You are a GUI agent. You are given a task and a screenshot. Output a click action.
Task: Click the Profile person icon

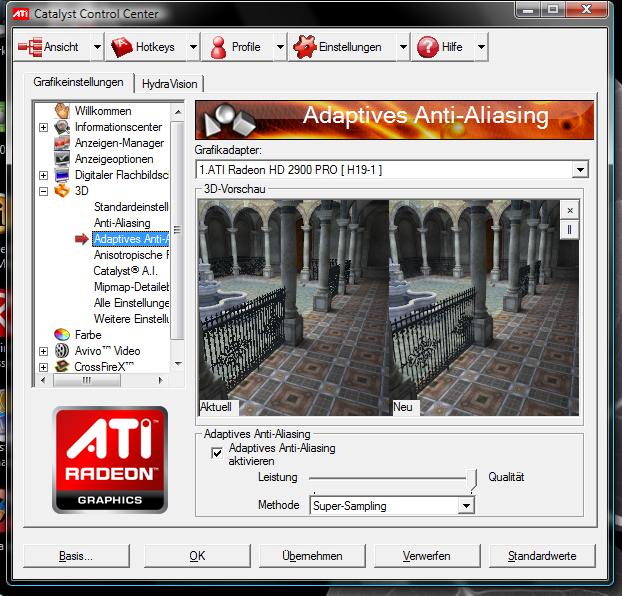click(x=218, y=47)
